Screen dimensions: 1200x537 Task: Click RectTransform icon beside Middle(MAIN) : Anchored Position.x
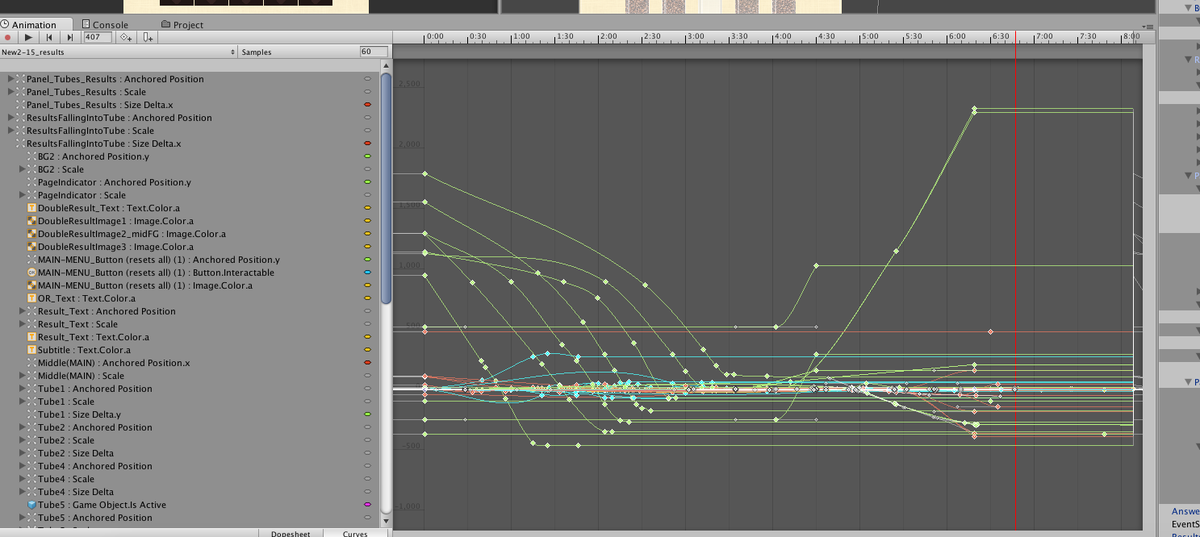point(32,363)
